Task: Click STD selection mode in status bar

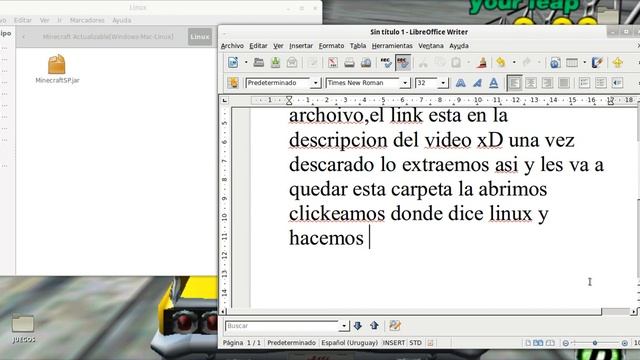Action: tap(416, 343)
